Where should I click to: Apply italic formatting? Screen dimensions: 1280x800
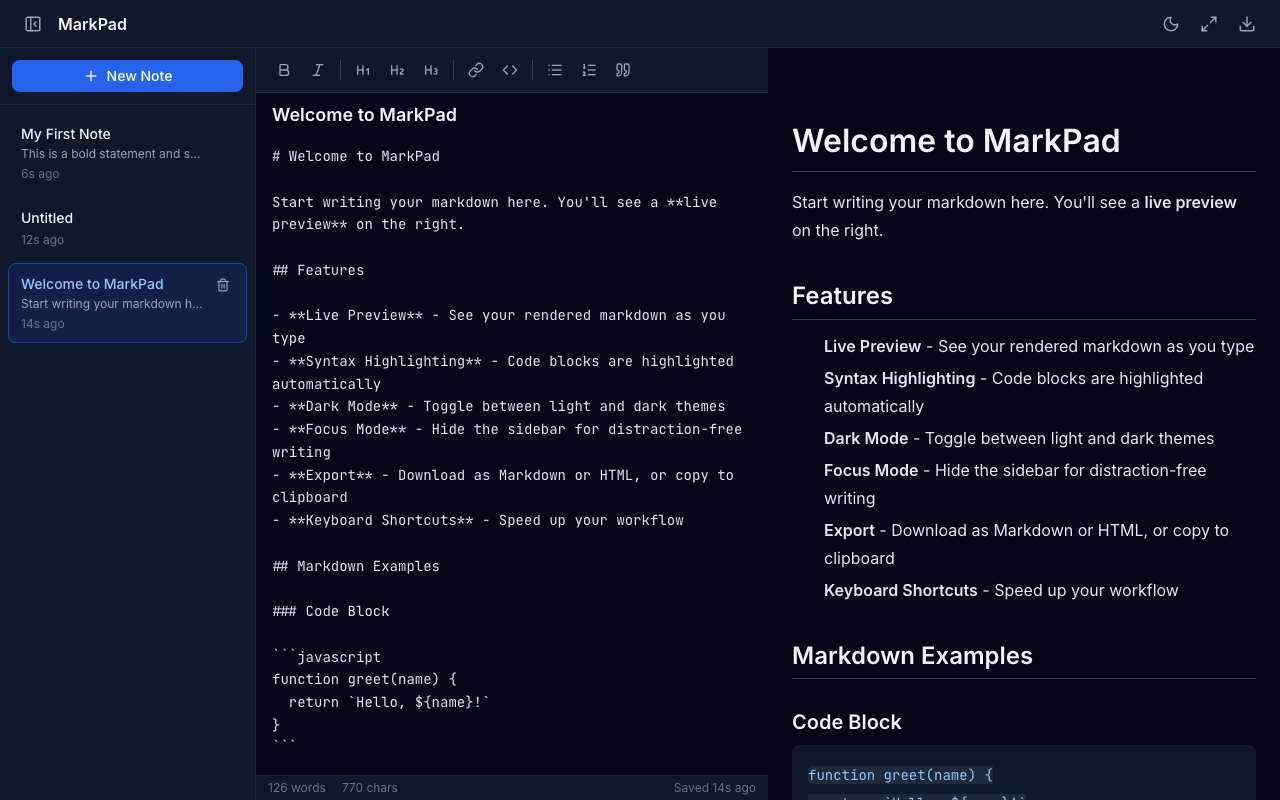tap(318, 70)
